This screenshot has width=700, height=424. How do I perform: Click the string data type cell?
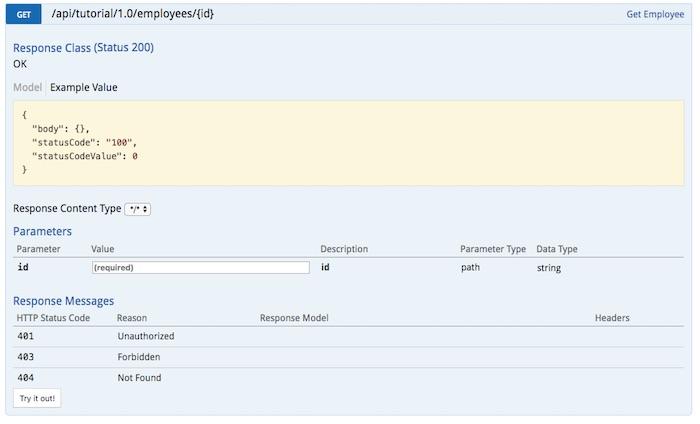click(x=549, y=268)
